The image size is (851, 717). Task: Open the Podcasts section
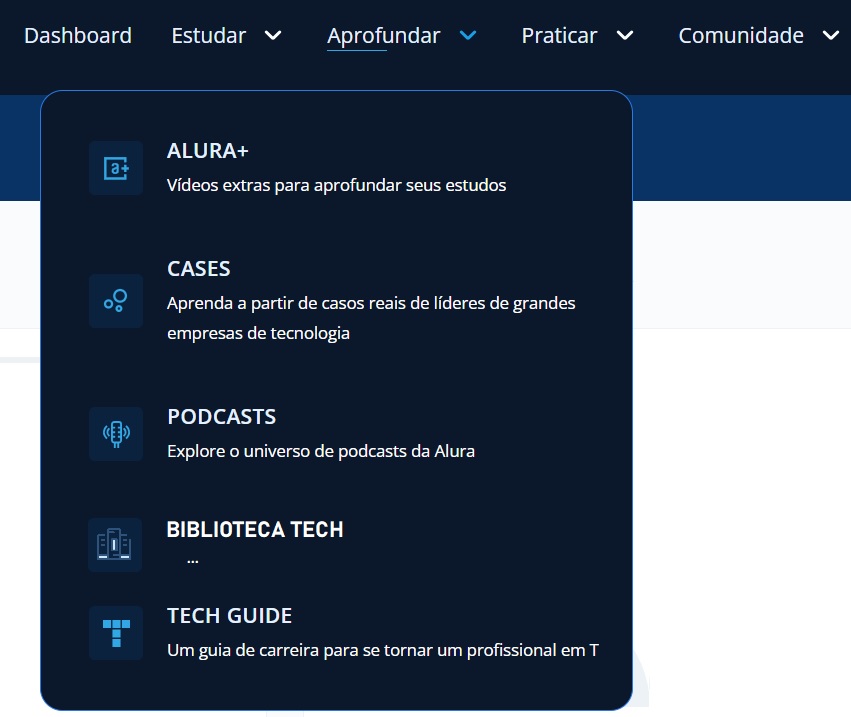[x=221, y=416]
